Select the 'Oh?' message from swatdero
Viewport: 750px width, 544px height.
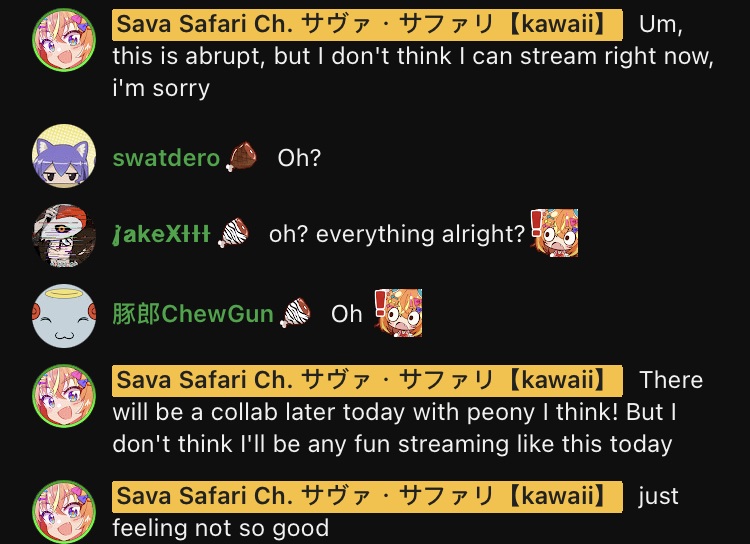(x=299, y=157)
